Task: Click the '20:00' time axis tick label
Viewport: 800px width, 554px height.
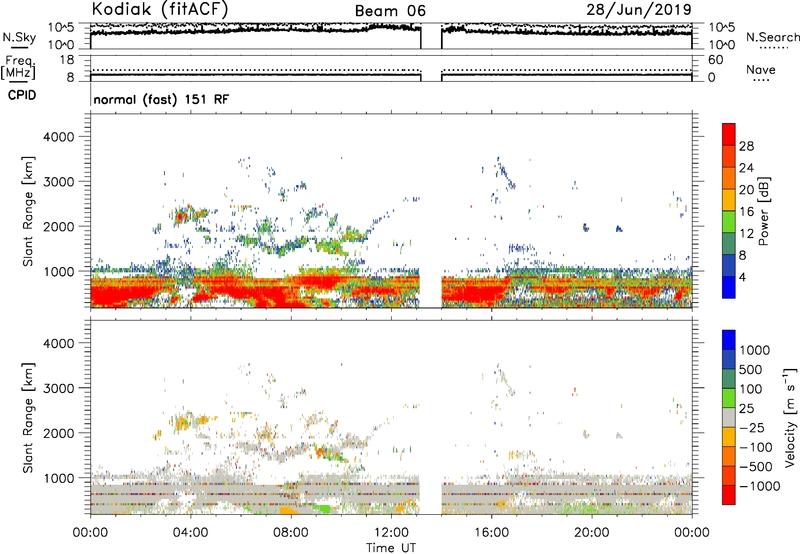Action: [591, 533]
